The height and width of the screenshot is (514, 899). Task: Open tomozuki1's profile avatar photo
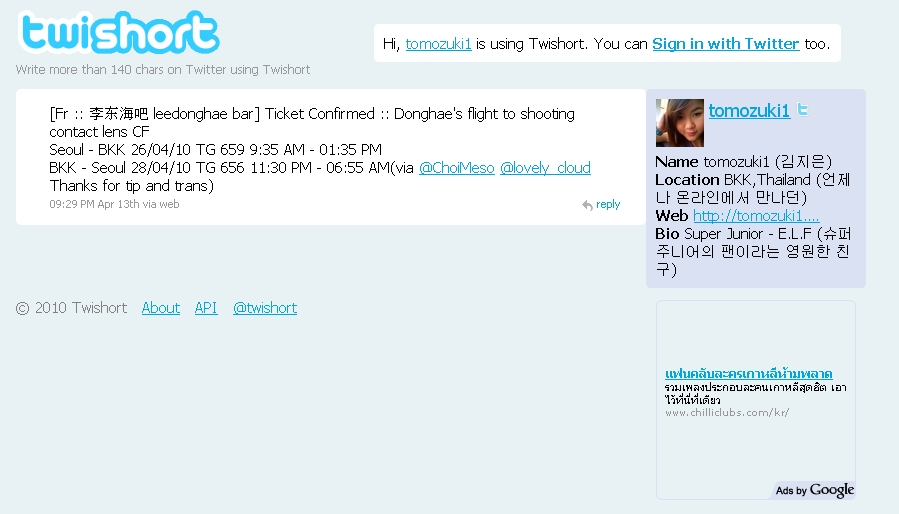click(x=679, y=123)
